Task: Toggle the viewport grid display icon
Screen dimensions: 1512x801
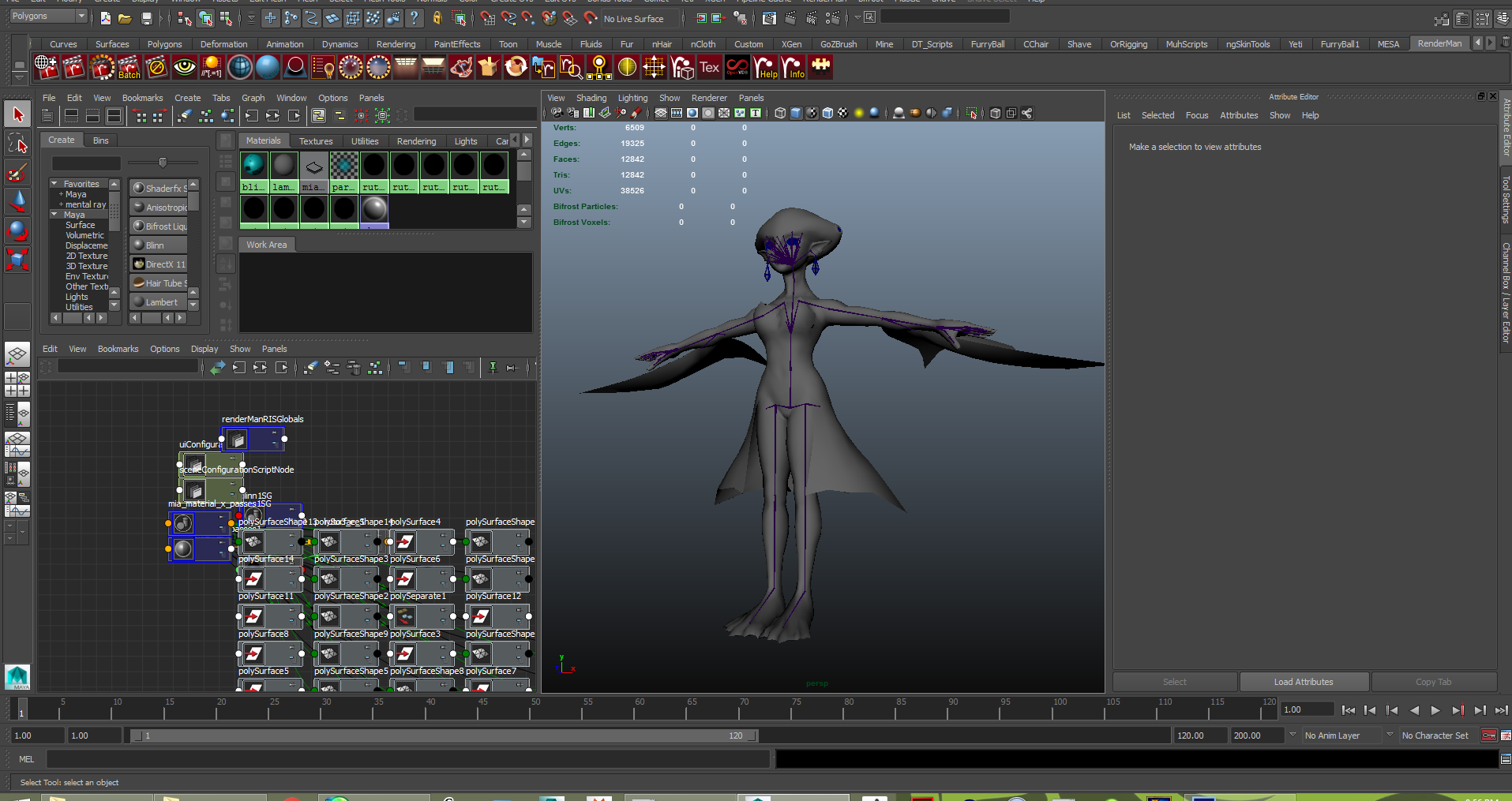Action: [661, 114]
